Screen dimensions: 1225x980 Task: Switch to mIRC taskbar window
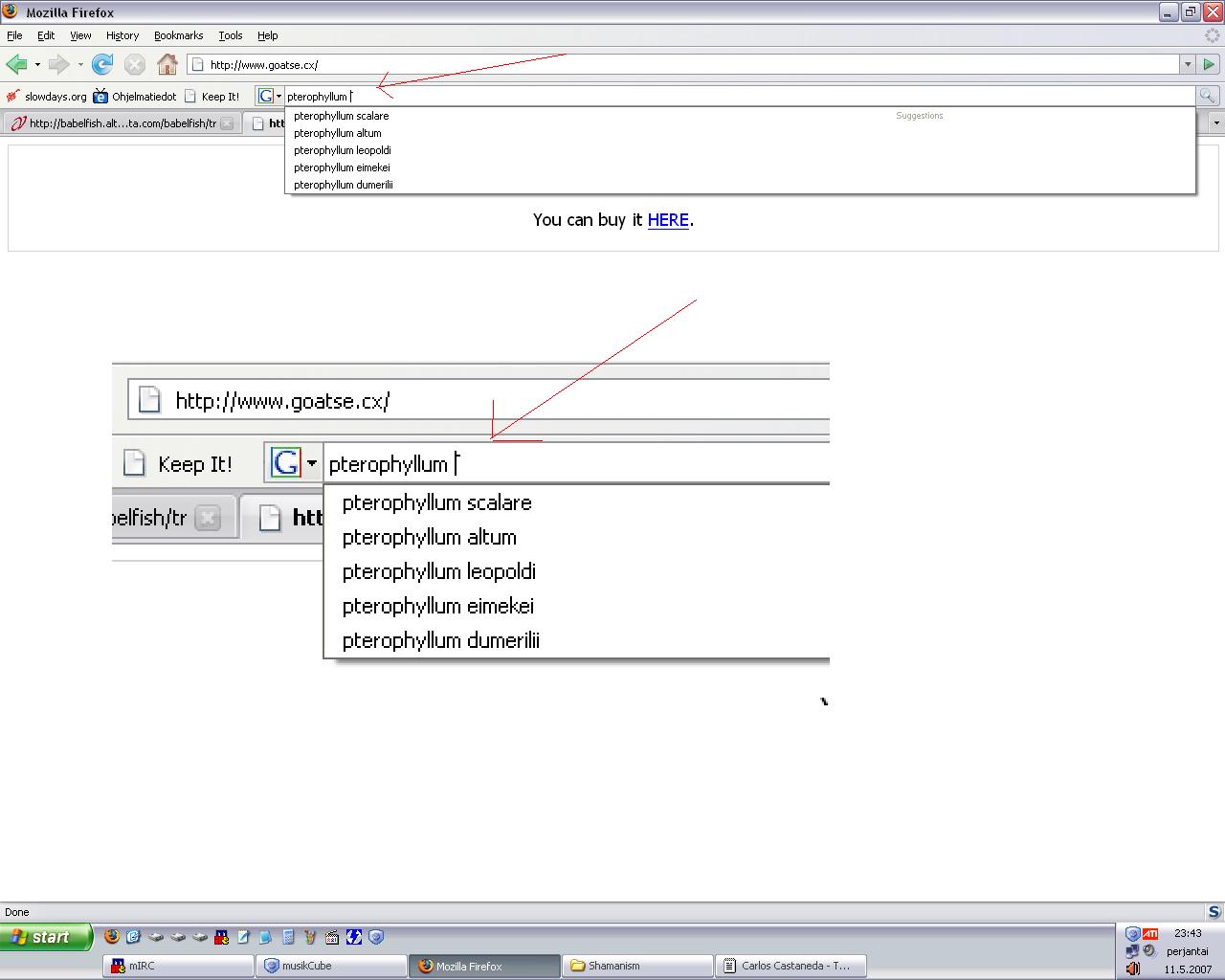coord(178,966)
